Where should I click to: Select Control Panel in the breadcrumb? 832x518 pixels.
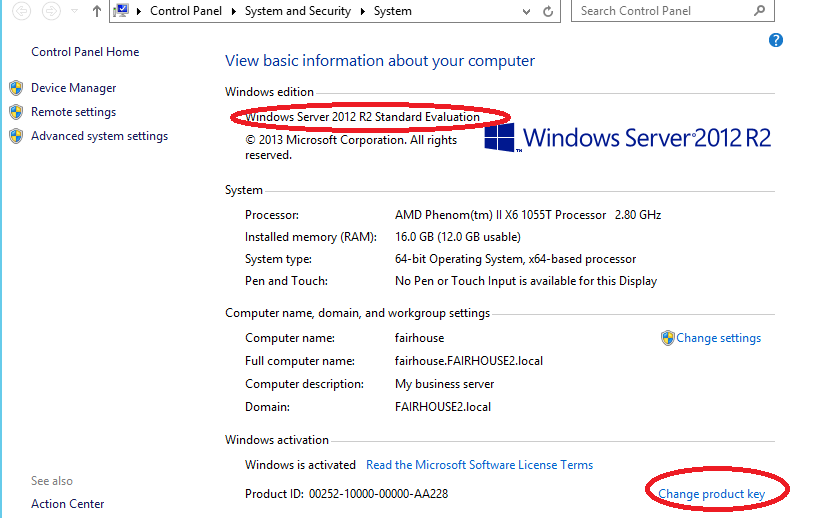(188, 11)
